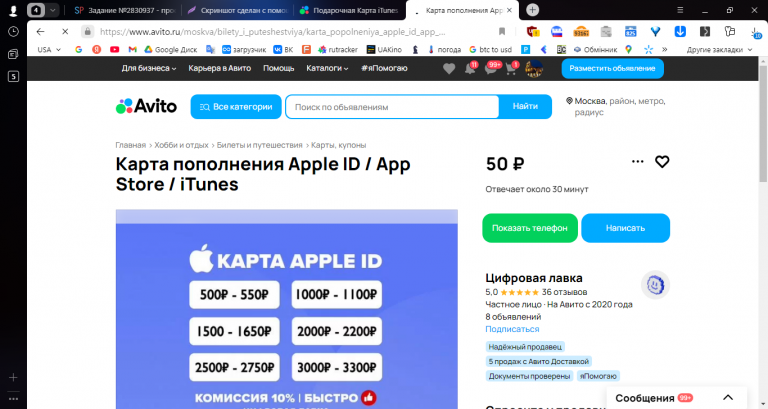
Task: Open the Карты, купоны breadcrumb
Action: point(338,145)
